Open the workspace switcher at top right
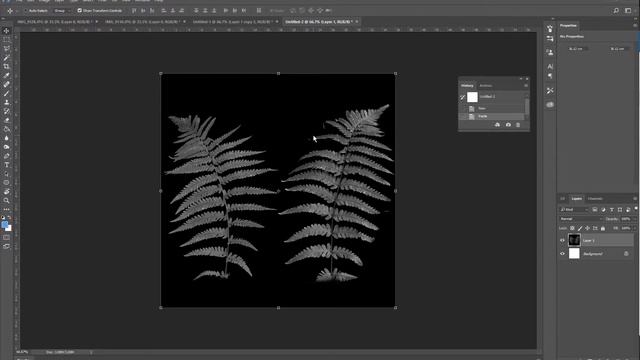The height and width of the screenshot is (360, 640). pyautogui.click(x=628, y=11)
